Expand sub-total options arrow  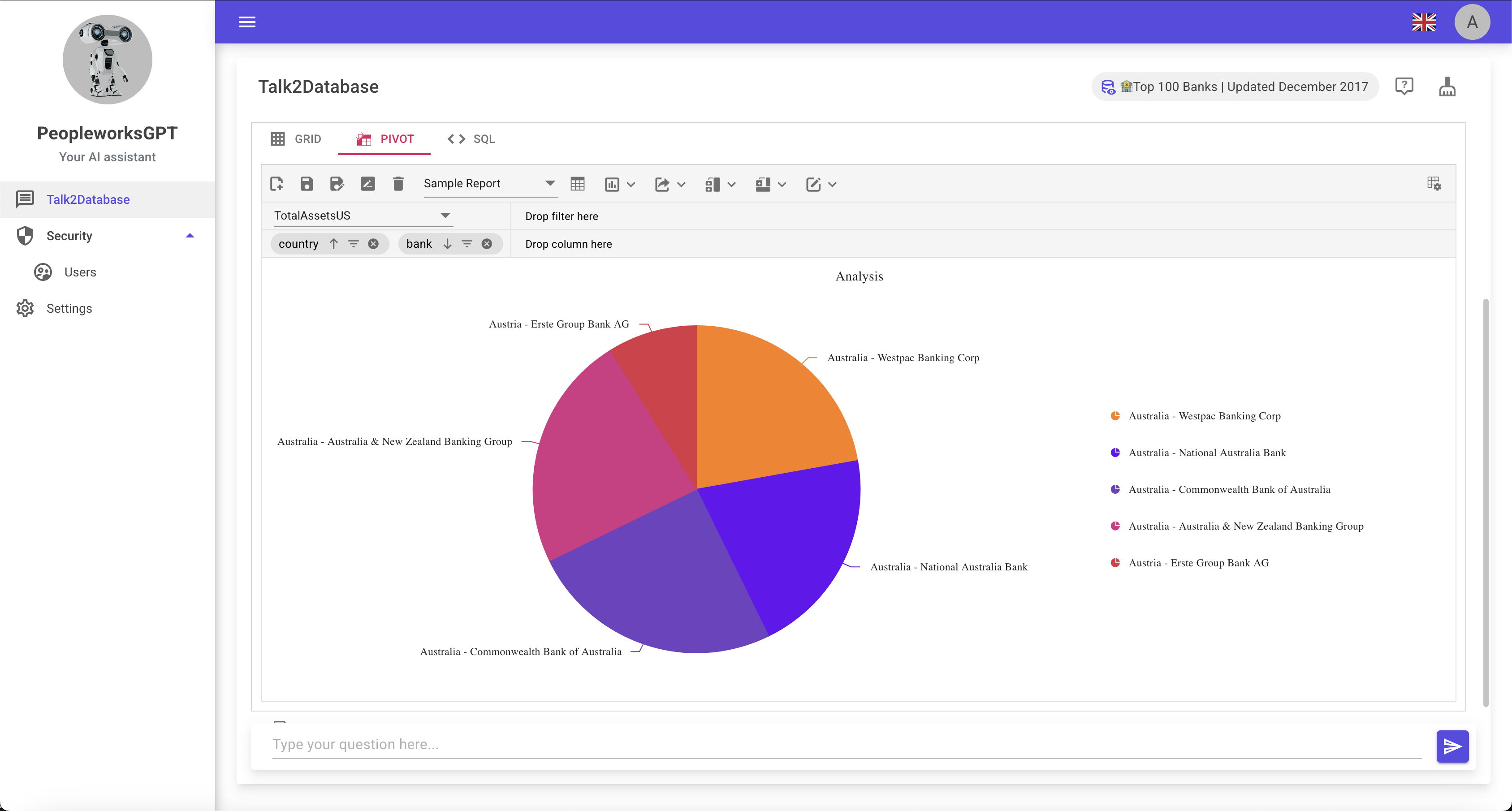click(731, 185)
